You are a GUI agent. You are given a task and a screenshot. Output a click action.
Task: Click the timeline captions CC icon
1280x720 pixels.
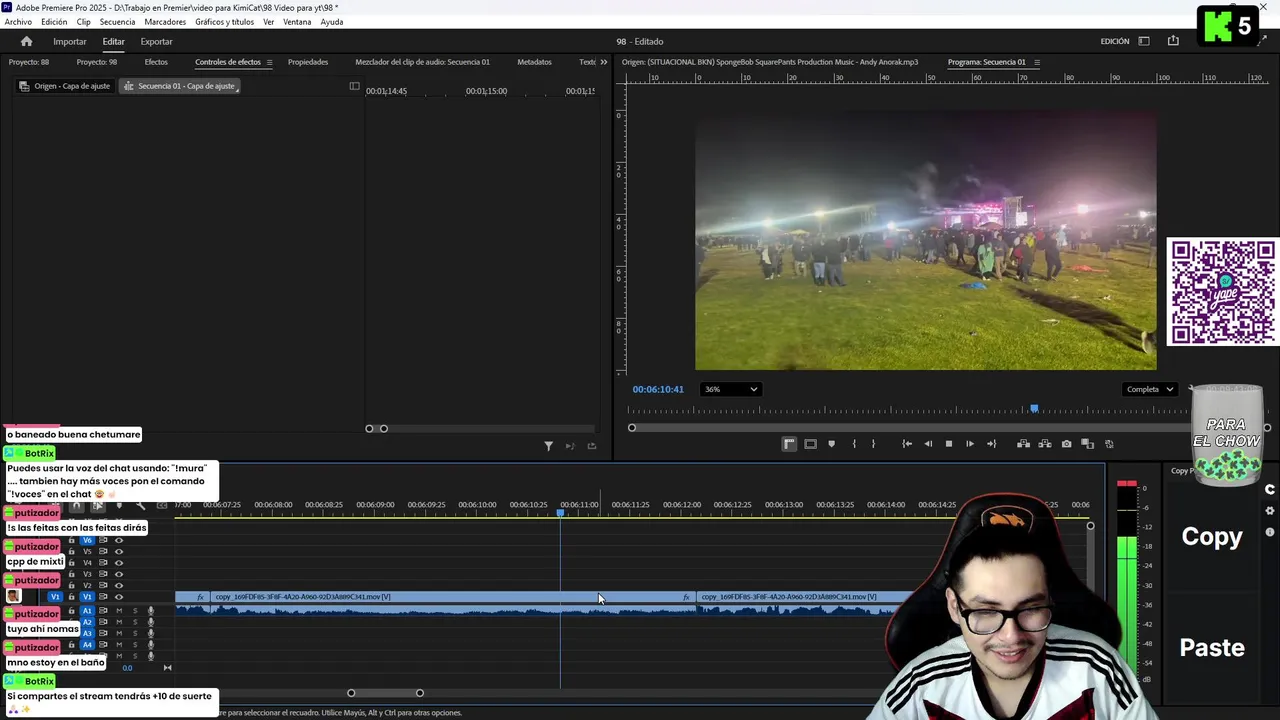tap(162, 505)
